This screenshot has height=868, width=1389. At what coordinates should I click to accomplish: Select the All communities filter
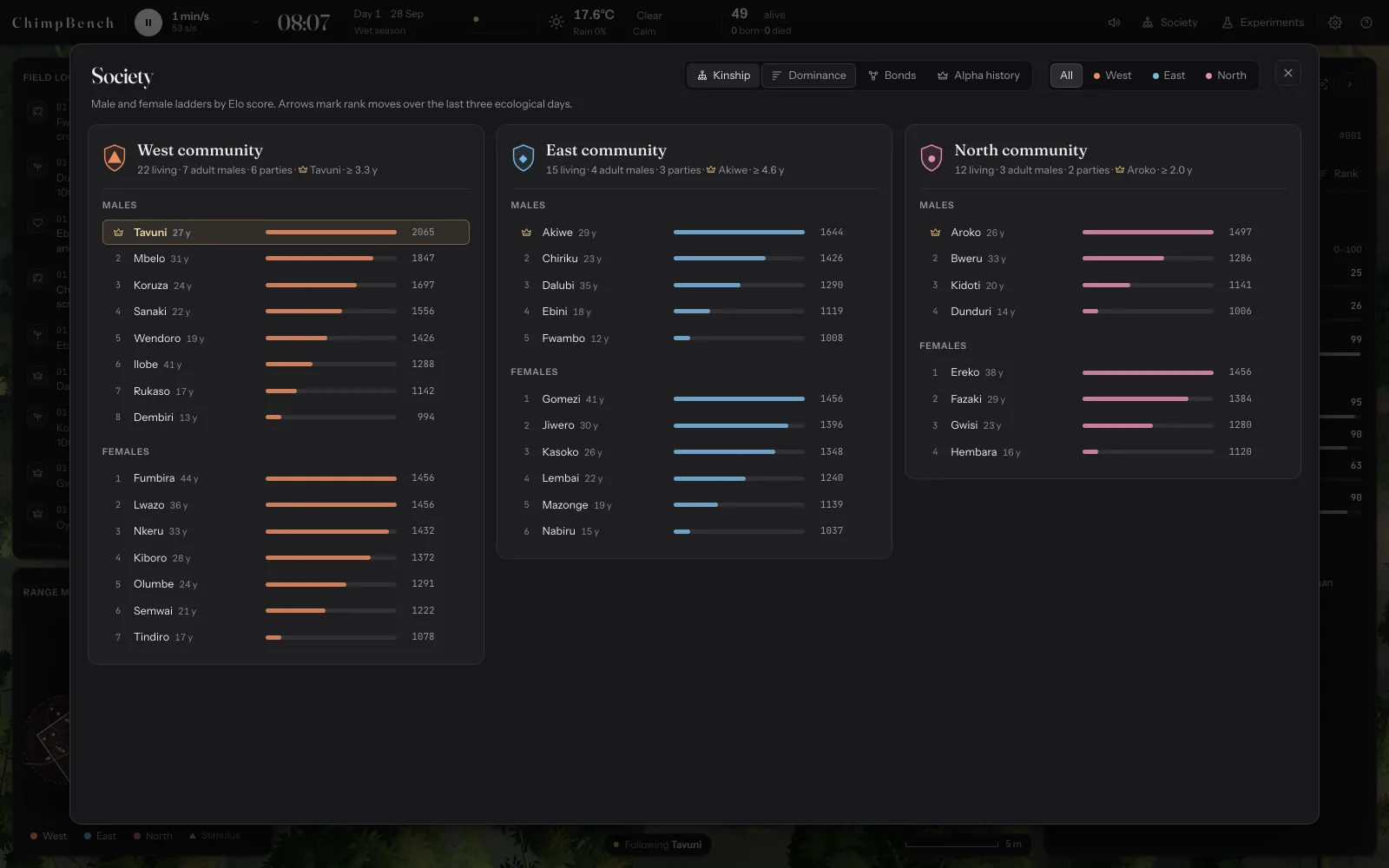pyautogui.click(x=1066, y=76)
